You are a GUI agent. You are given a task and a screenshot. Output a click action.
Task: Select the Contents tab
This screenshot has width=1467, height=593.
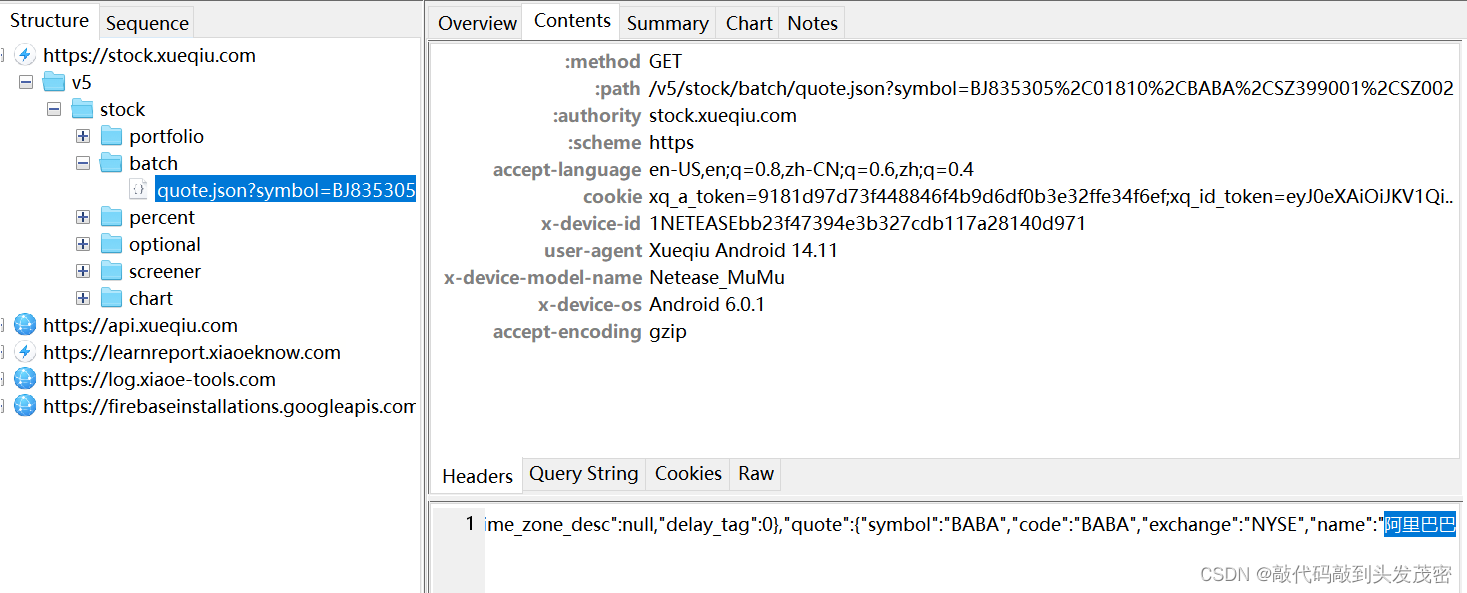tap(572, 21)
